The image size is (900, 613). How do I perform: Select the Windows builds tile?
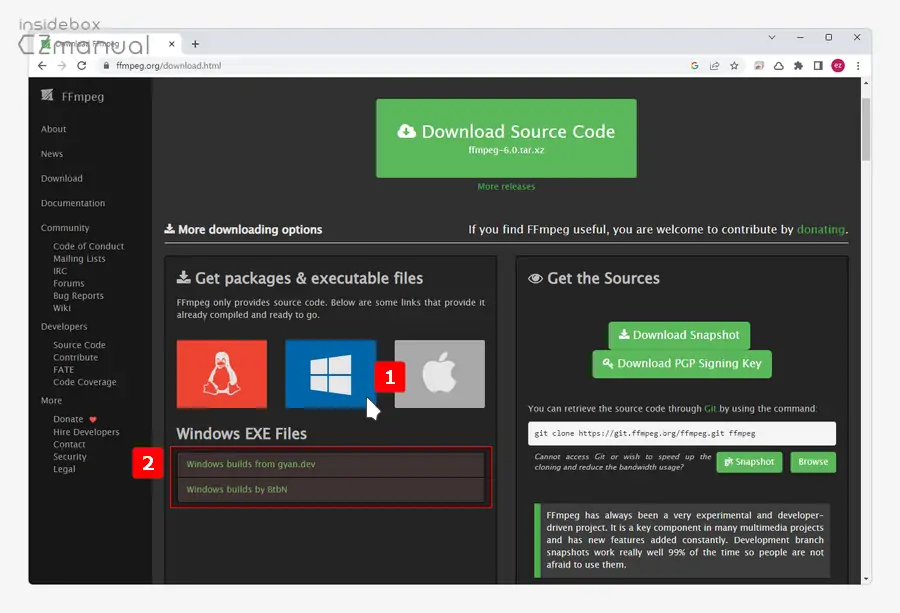[331, 374]
